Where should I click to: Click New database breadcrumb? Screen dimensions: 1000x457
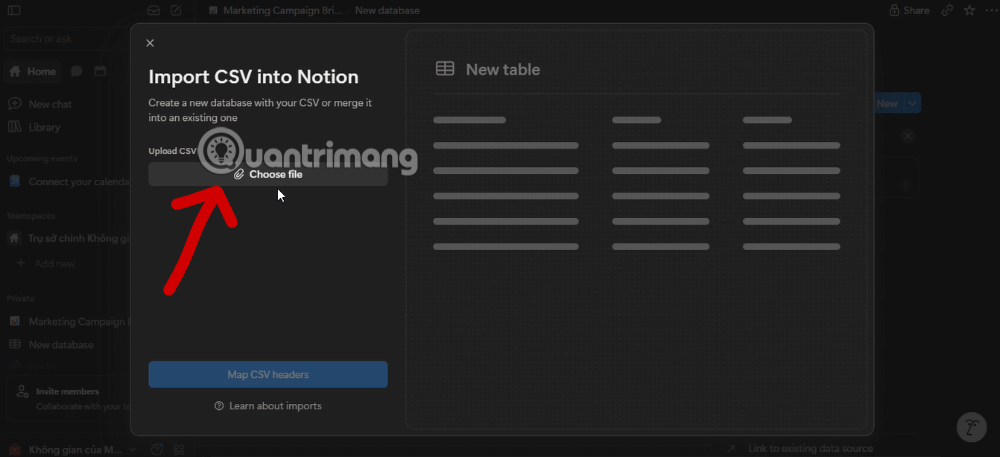387,10
